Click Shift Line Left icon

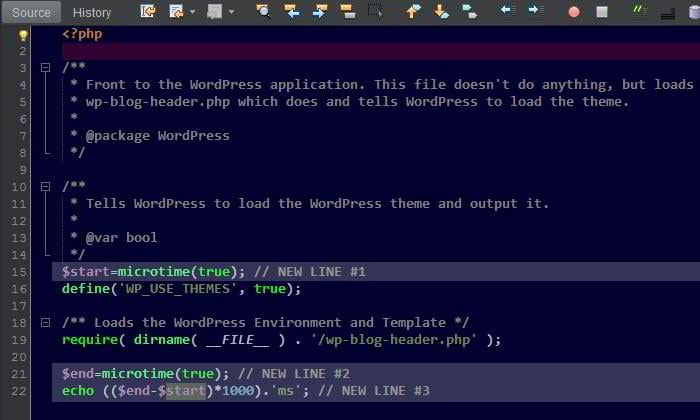[x=508, y=12]
